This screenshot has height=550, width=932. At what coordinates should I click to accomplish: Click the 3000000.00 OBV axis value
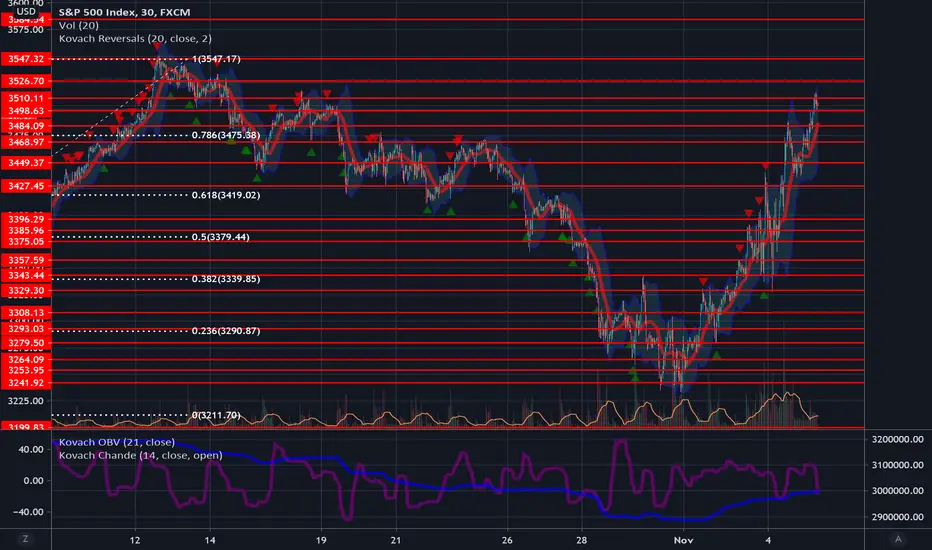pos(898,491)
